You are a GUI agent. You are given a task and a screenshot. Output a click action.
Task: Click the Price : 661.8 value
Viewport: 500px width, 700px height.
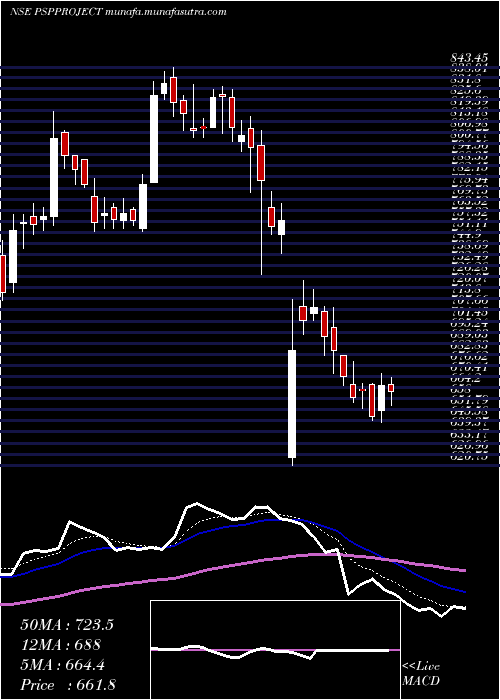69,685
